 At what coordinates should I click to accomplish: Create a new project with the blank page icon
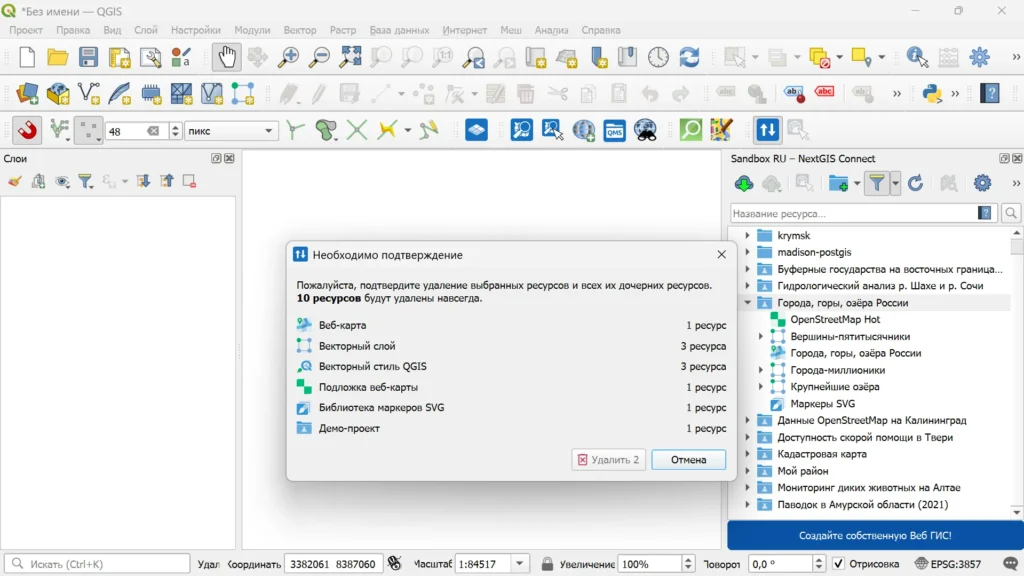(27, 57)
